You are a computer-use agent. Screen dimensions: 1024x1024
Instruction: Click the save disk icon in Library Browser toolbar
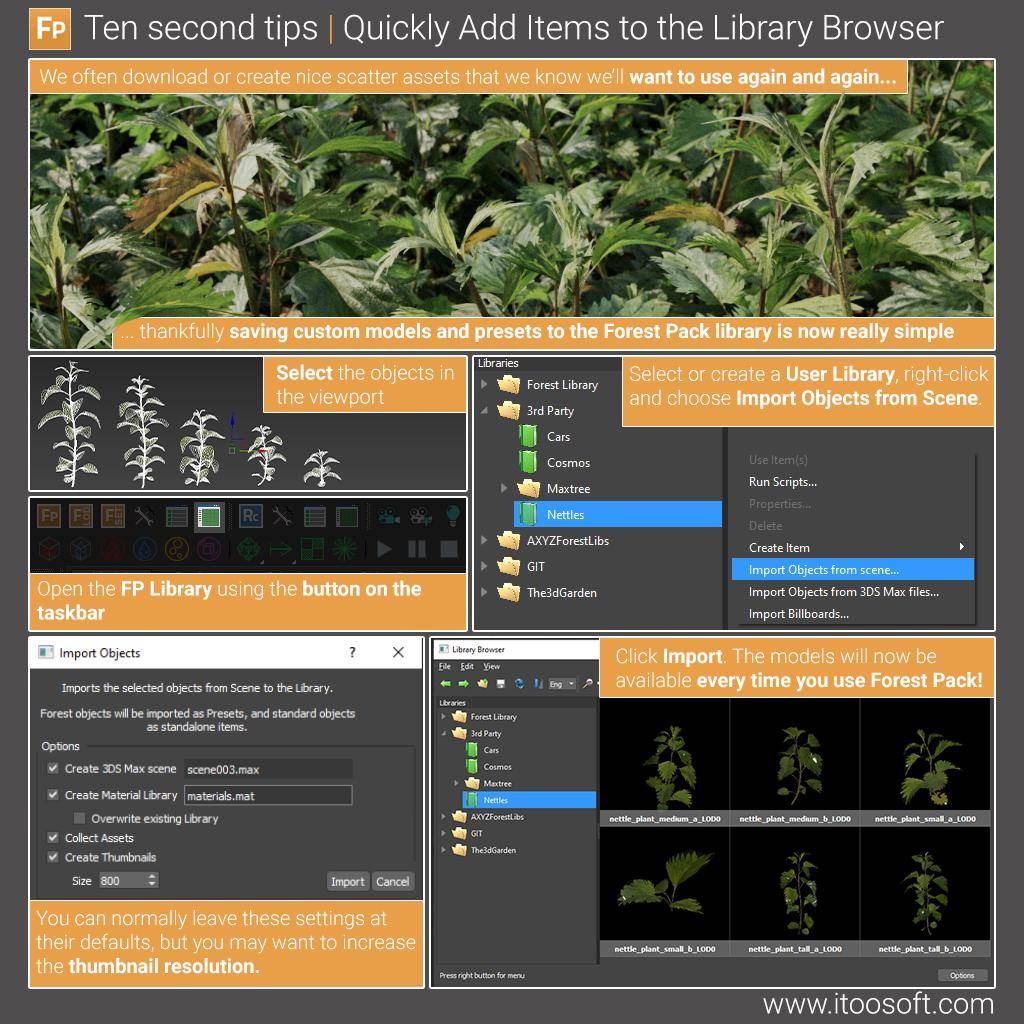point(501,684)
